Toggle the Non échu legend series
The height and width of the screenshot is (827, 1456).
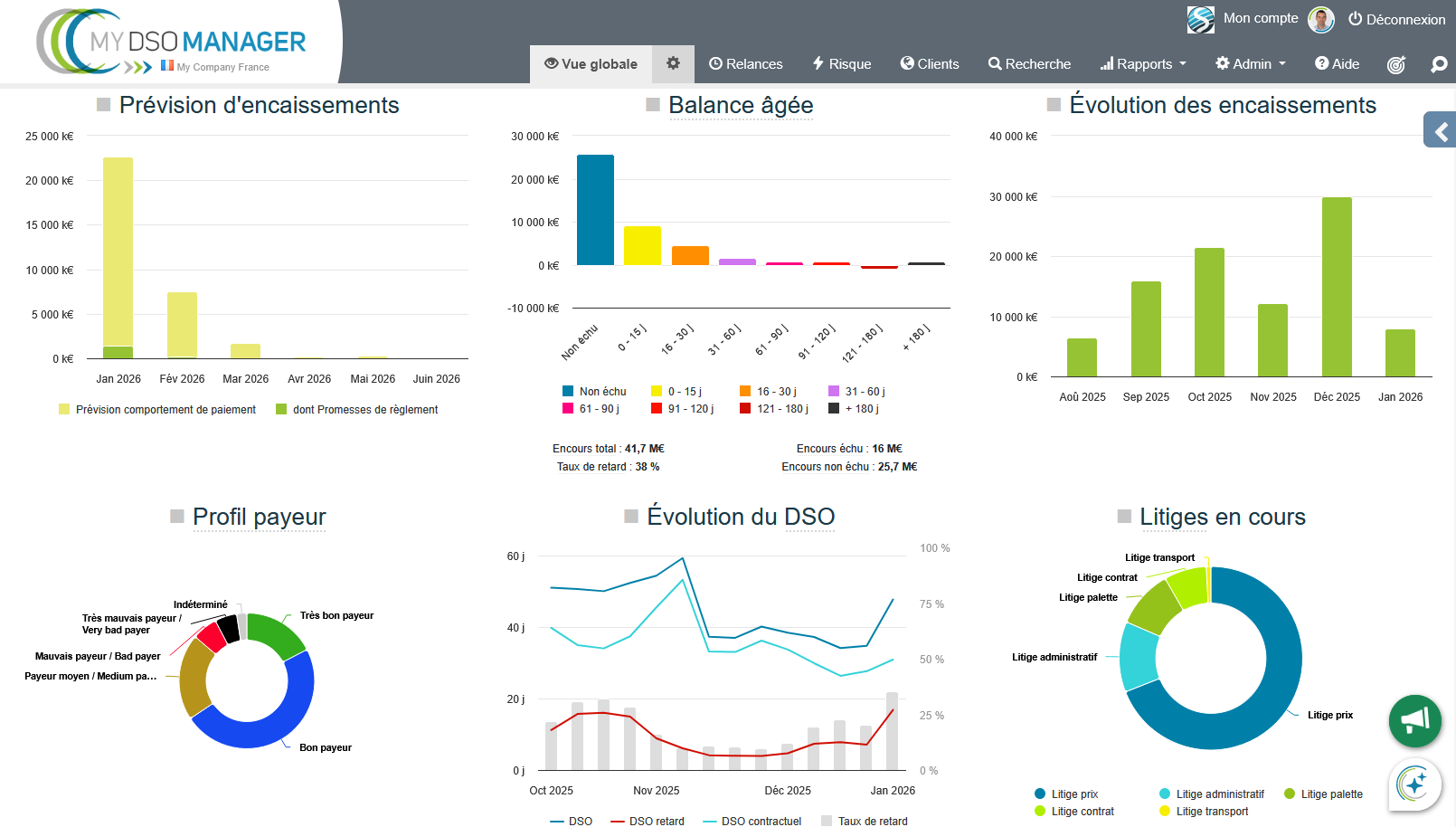tap(594, 392)
